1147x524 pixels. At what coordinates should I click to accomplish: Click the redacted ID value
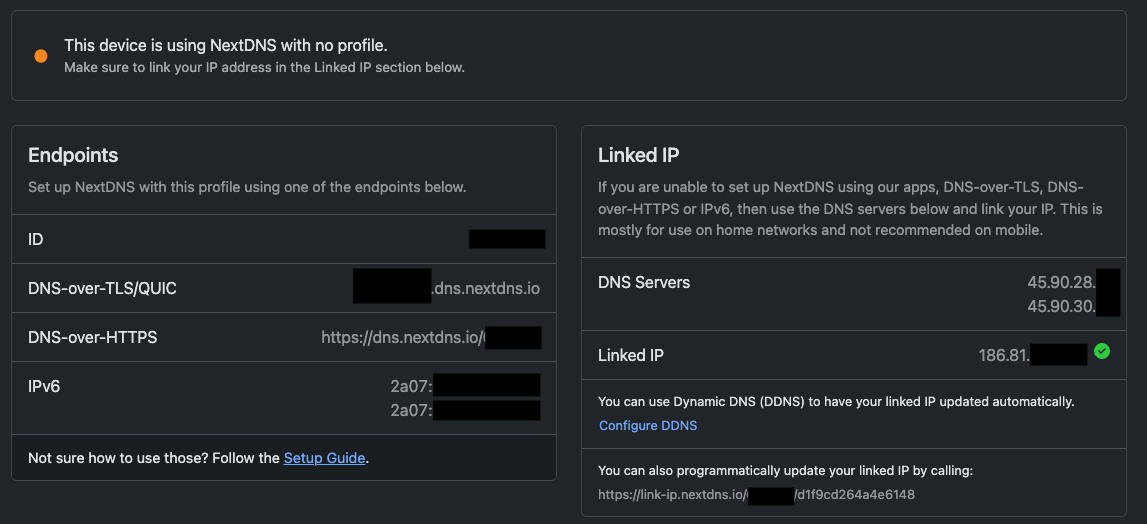coord(507,239)
